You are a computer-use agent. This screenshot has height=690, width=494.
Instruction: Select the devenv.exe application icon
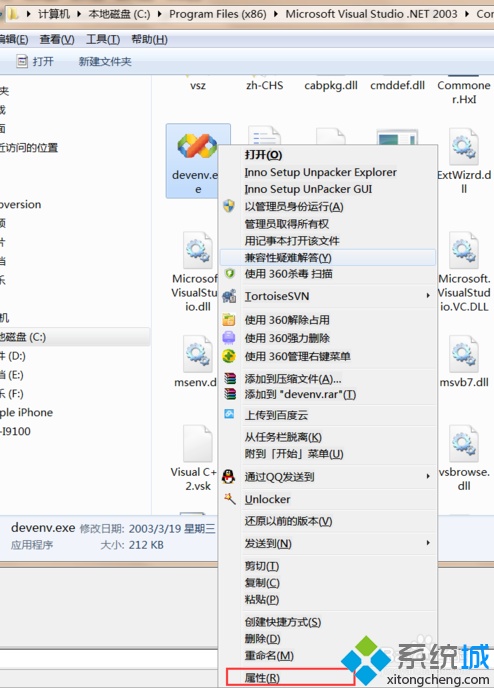197,146
